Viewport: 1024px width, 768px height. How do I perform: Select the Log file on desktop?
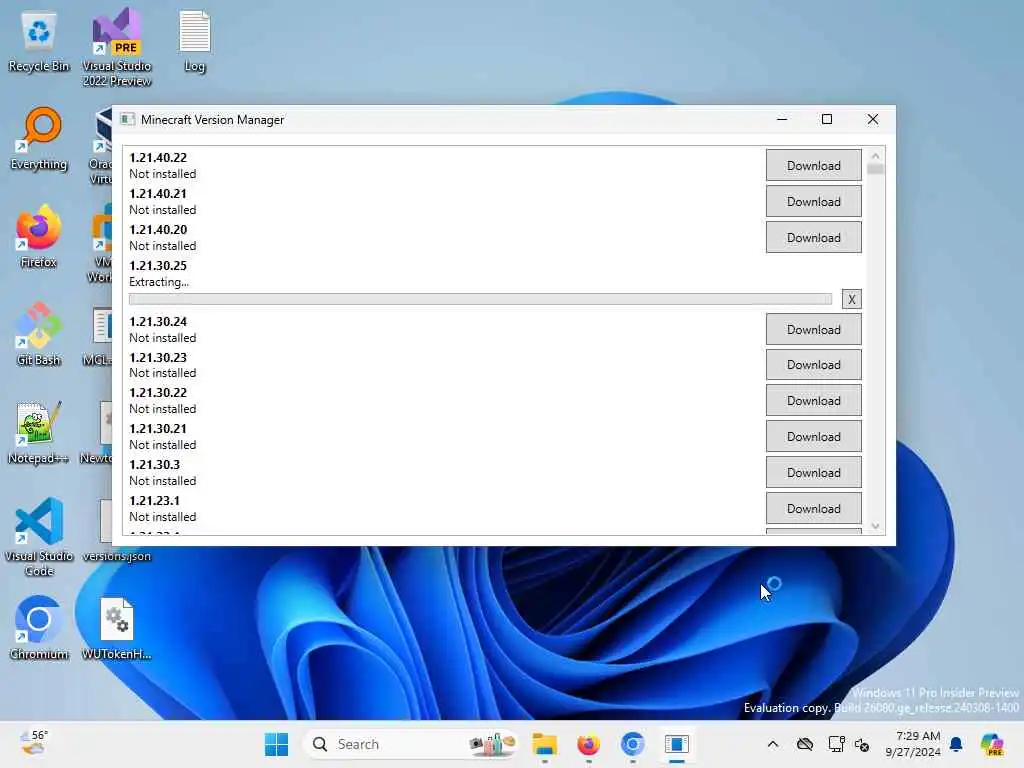click(x=195, y=40)
